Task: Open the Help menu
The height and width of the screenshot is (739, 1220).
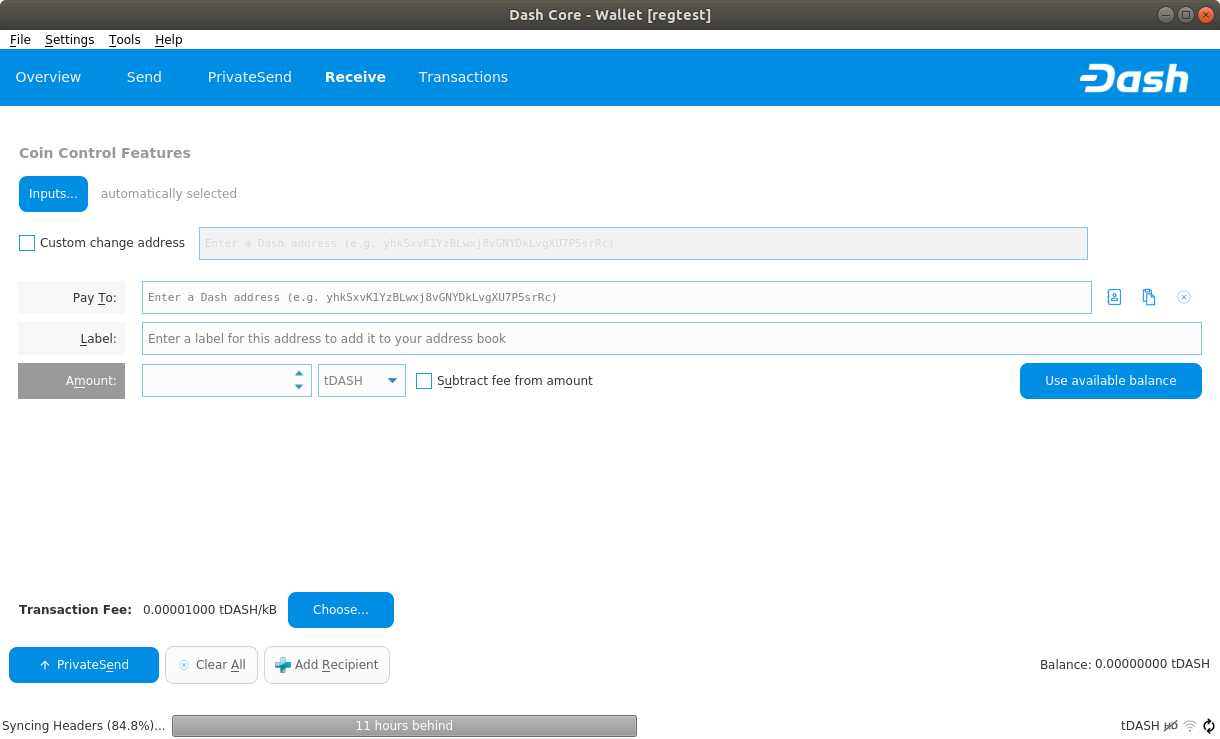Action: tap(169, 39)
